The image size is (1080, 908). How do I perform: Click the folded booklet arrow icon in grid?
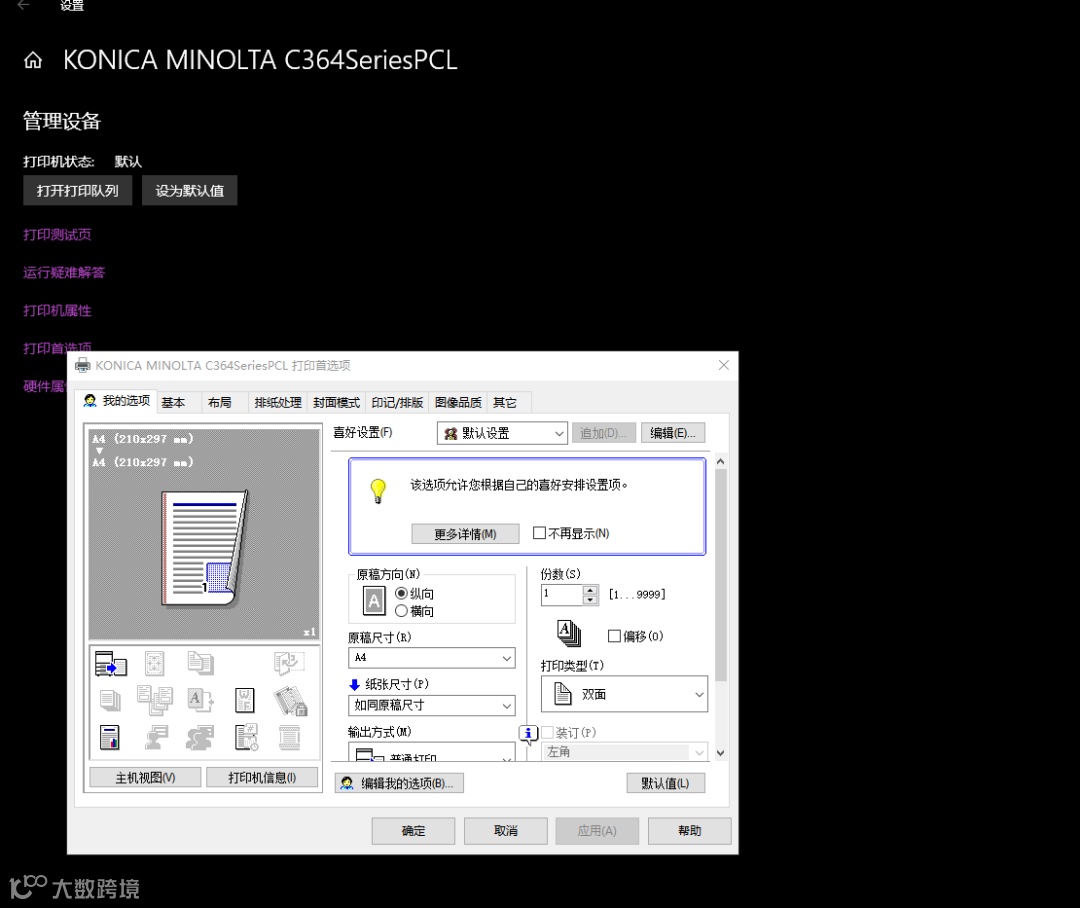[289, 663]
